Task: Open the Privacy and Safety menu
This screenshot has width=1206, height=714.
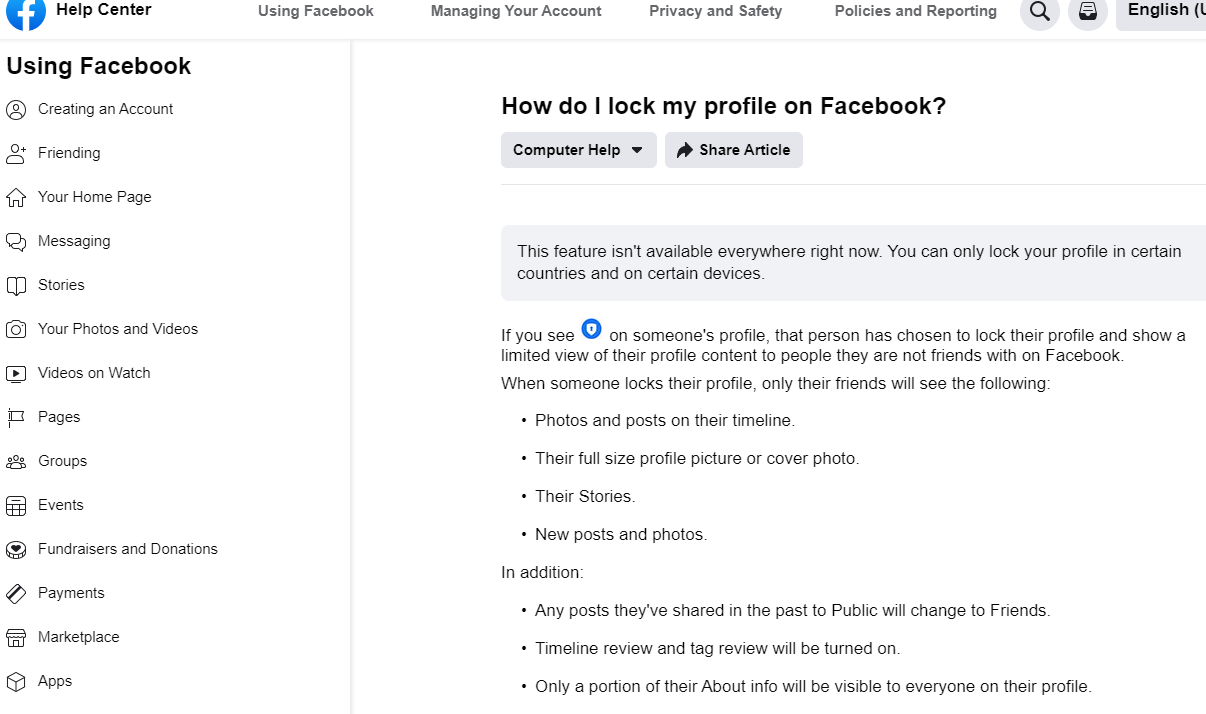Action: click(716, 11)
